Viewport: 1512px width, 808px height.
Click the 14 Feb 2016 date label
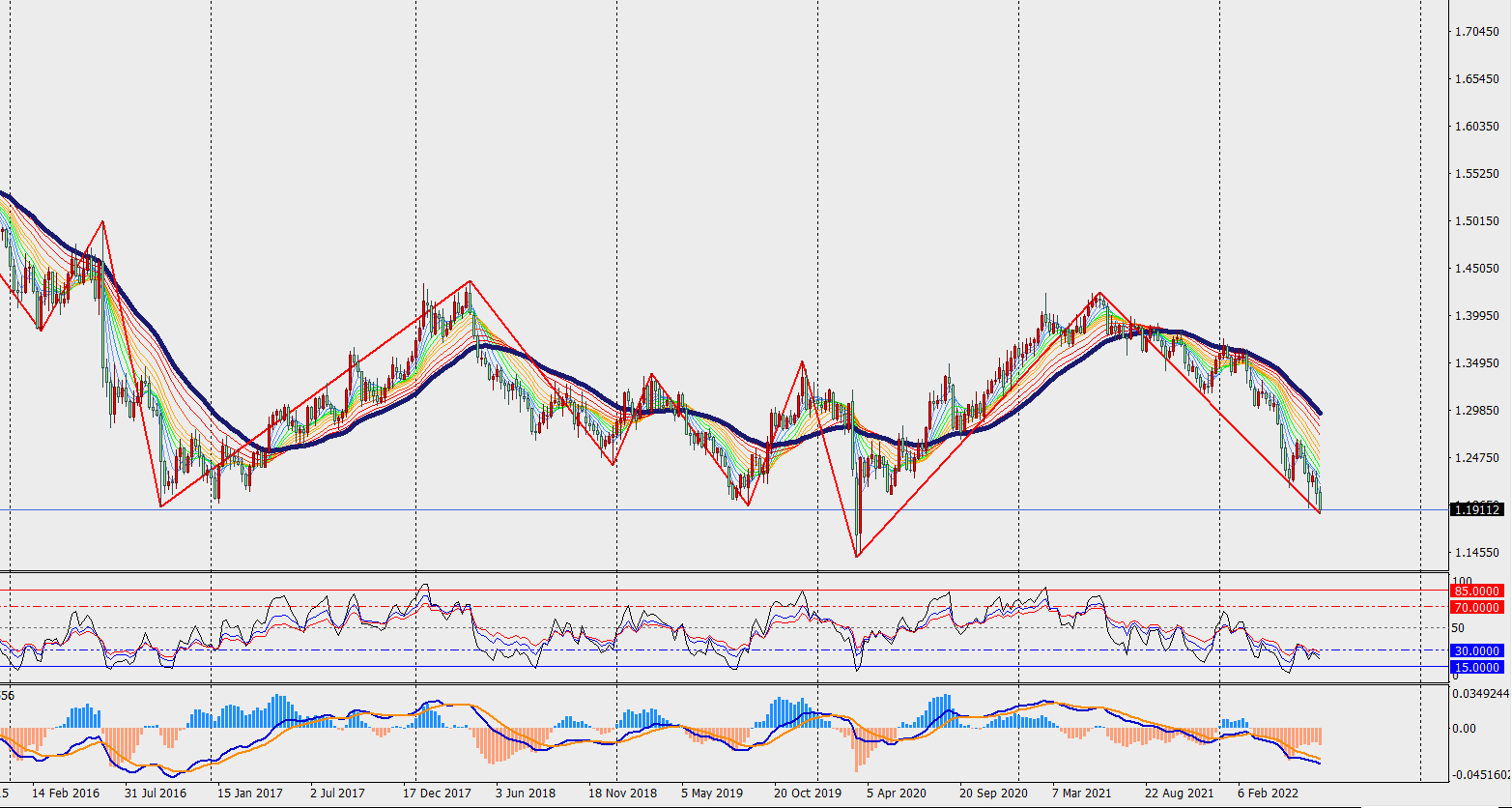tap(64, 793)
